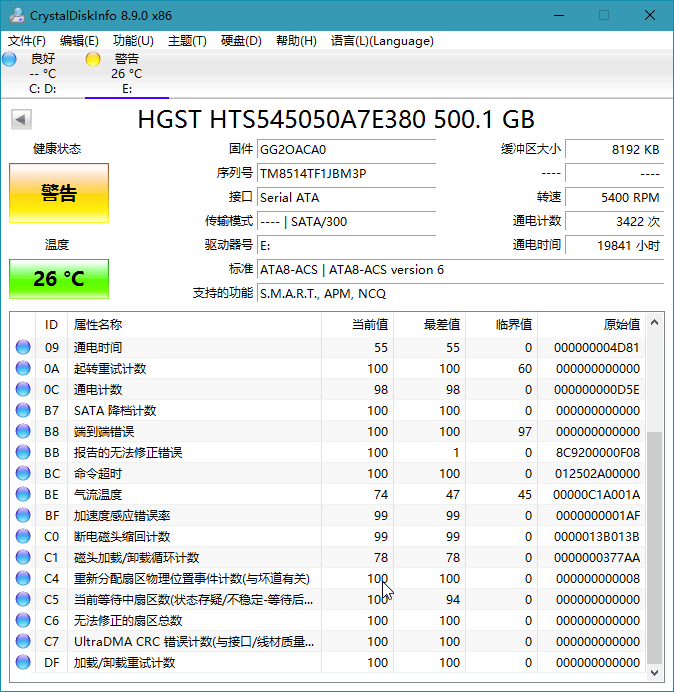
Task: Click the yellow warning orb for E: disk
Action: point(93,59)
